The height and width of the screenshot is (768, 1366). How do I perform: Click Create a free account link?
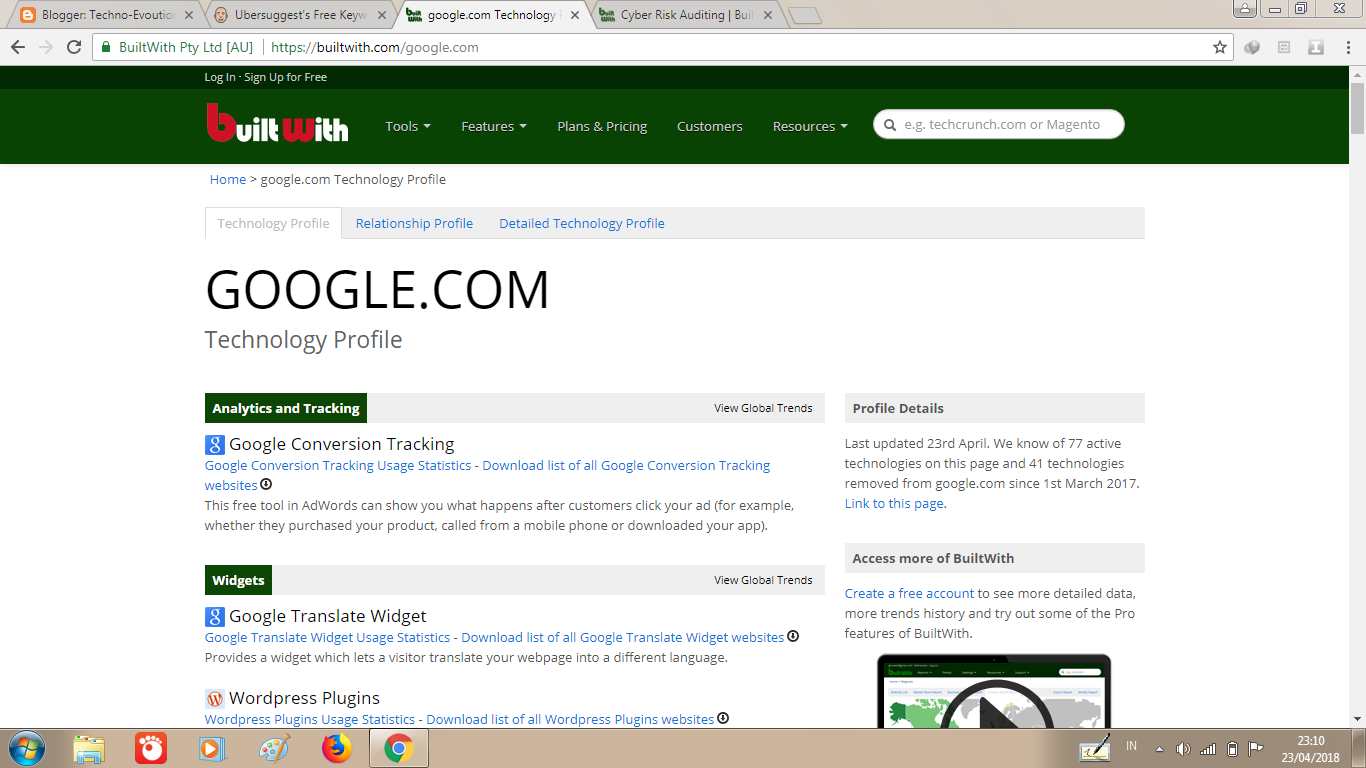pyautogui.click(x=909, y=593)
